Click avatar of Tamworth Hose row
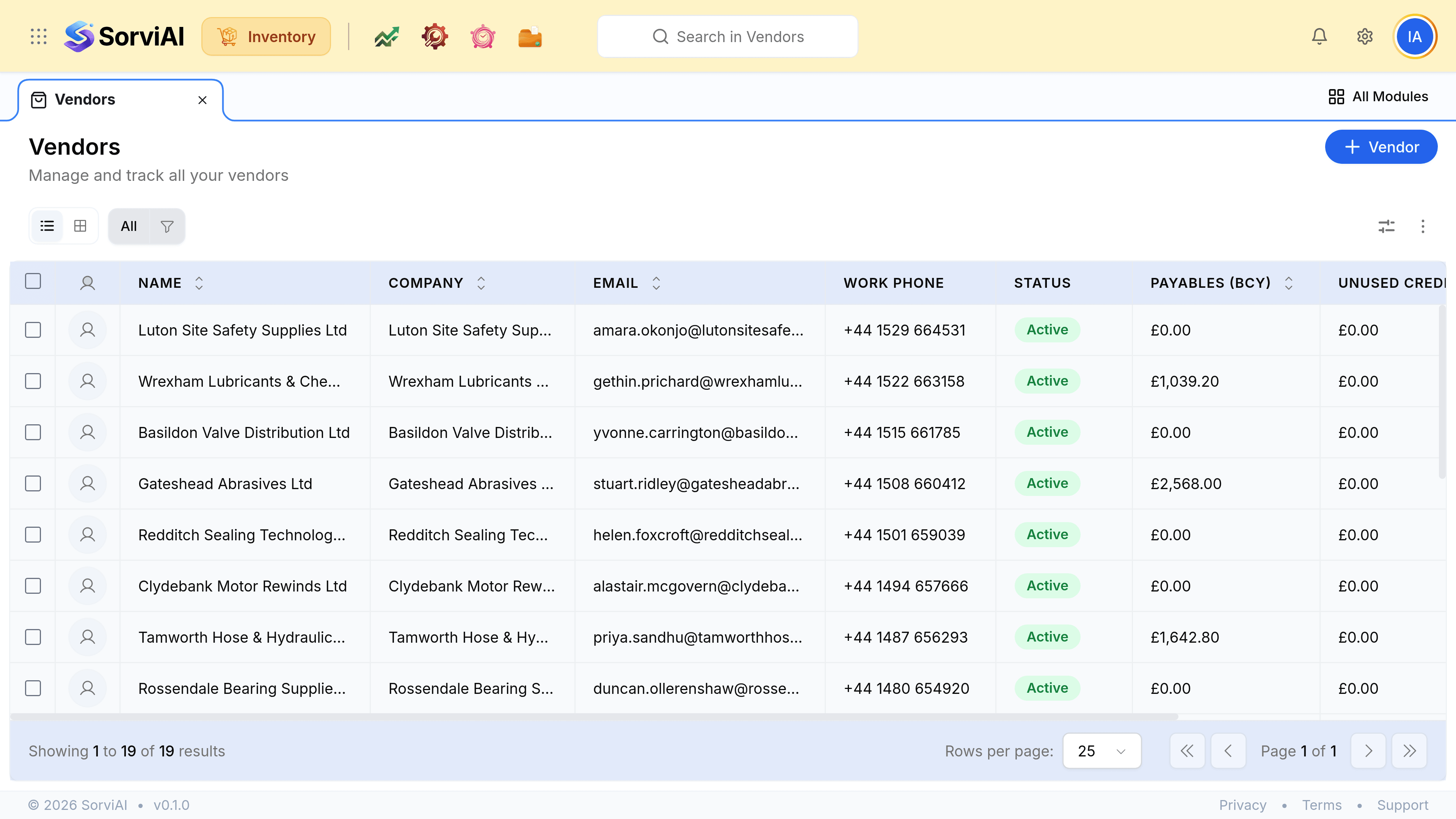Screen dimensions: 1456x819 tap(88, 637)
